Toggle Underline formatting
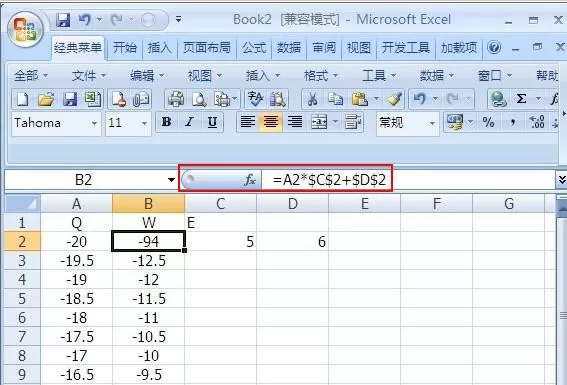The width and height of the screenshot is (567, 385). tap(212, 122)
